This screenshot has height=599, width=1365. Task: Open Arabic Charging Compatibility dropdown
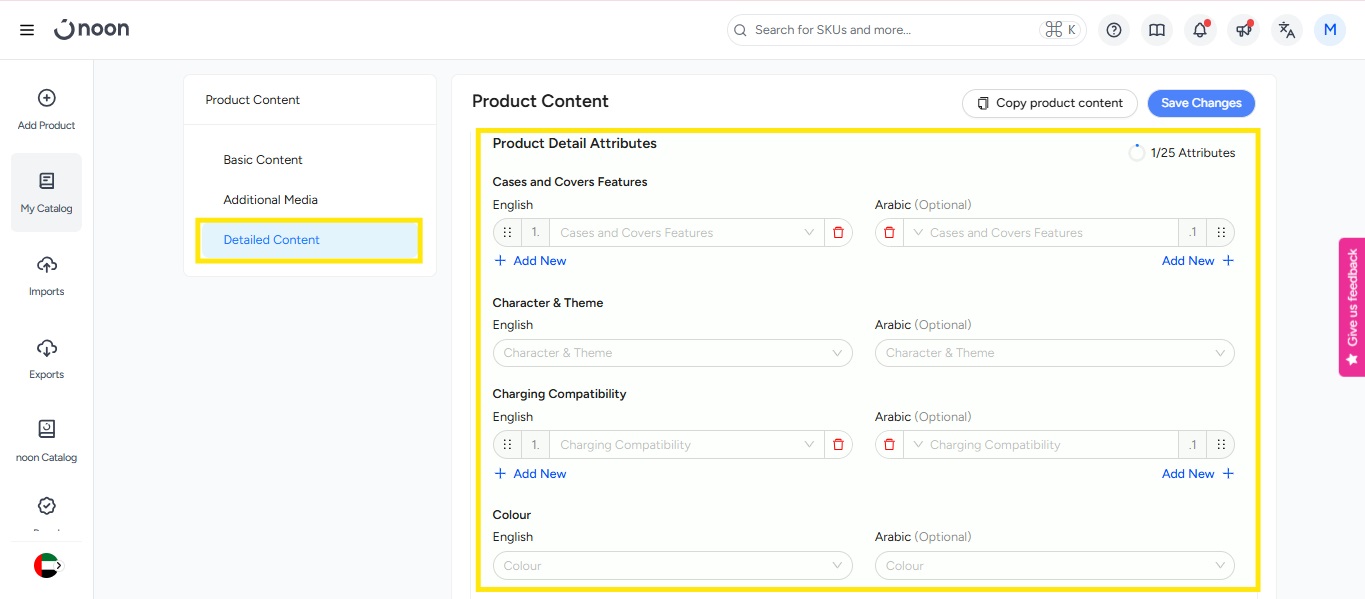(1040, 445)
